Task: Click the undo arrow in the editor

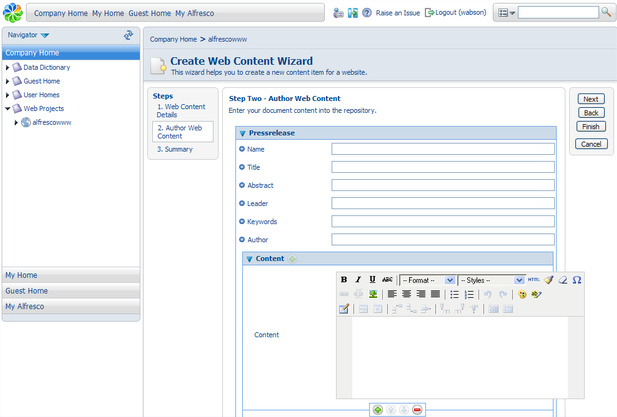Action: click(488, 294)
